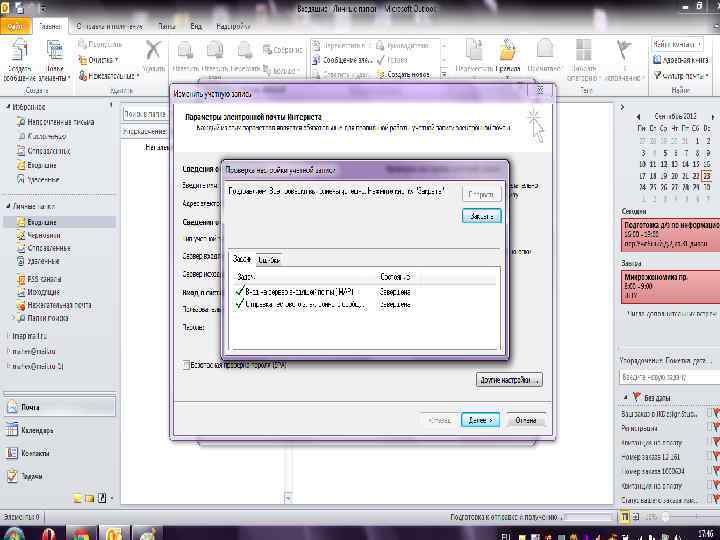Open the Address Book in ribbon
Image resolution: width=720 pixels, height=540 pixels.
coord(680,60)
